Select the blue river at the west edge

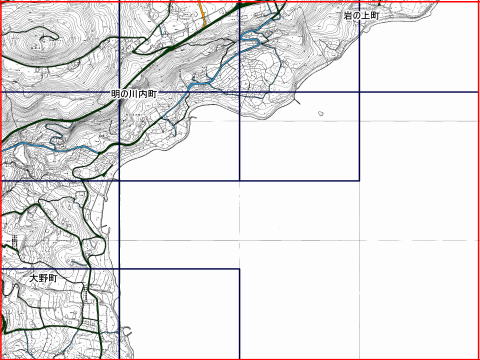tap(50, 147)
